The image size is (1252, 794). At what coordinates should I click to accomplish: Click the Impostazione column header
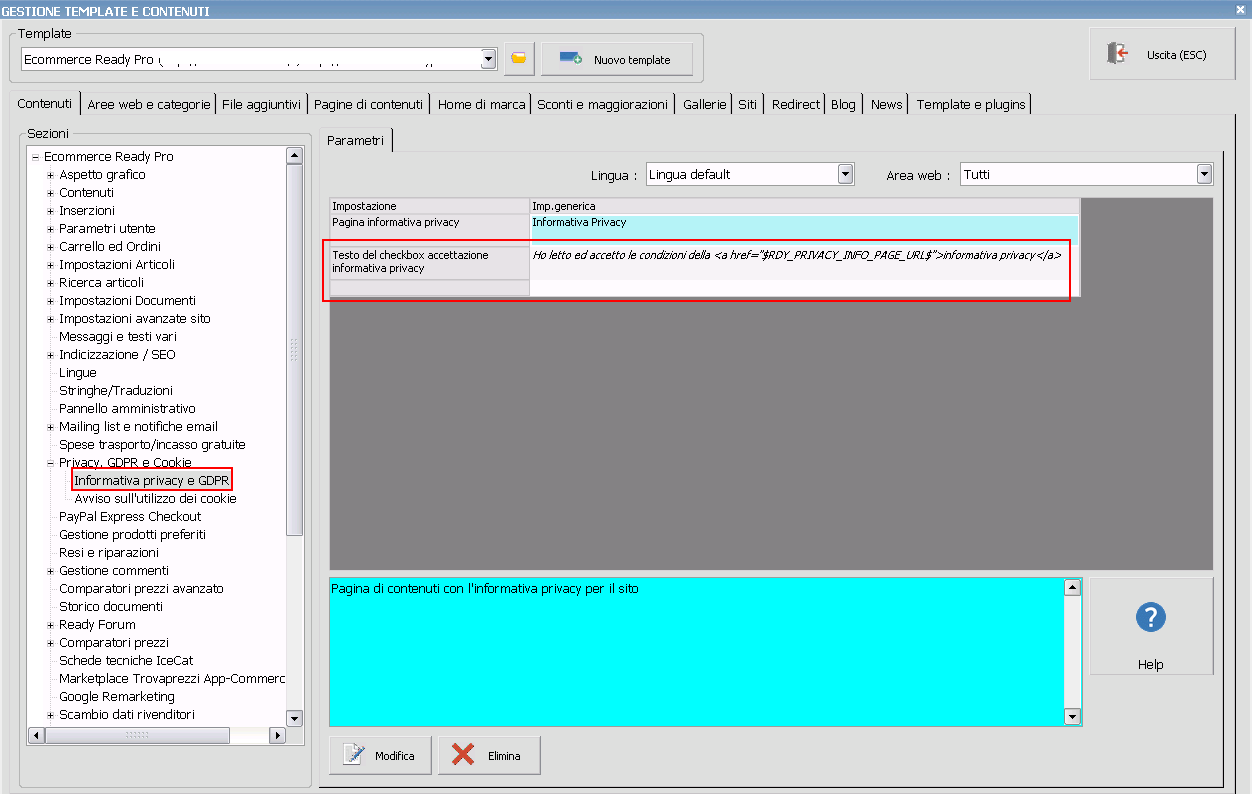[x=429, y=206]
